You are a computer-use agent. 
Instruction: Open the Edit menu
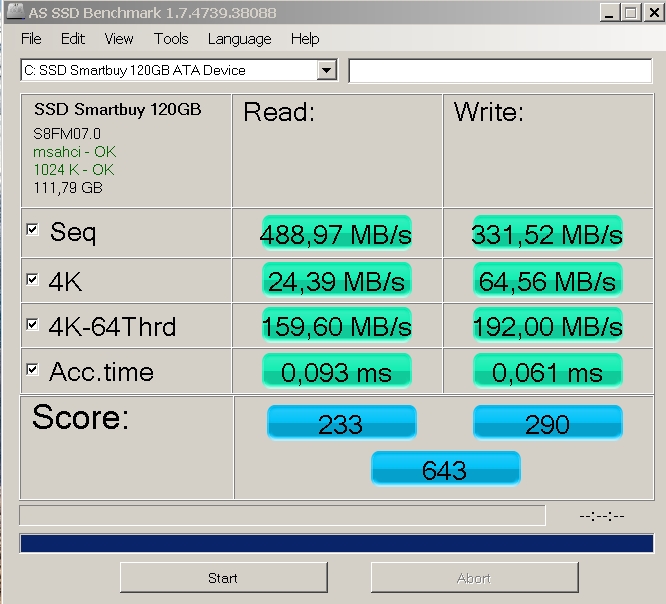click(73, 39)
